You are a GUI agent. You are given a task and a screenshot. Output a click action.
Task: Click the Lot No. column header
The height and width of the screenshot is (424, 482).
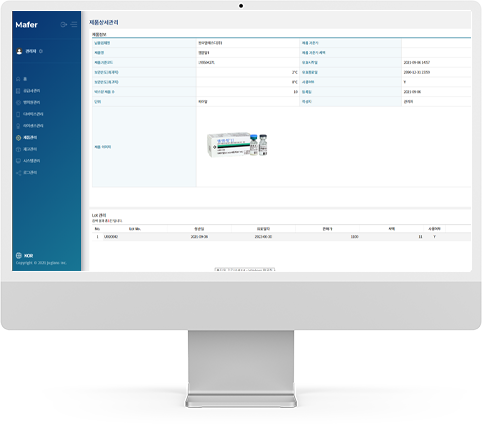pos(135,229)
